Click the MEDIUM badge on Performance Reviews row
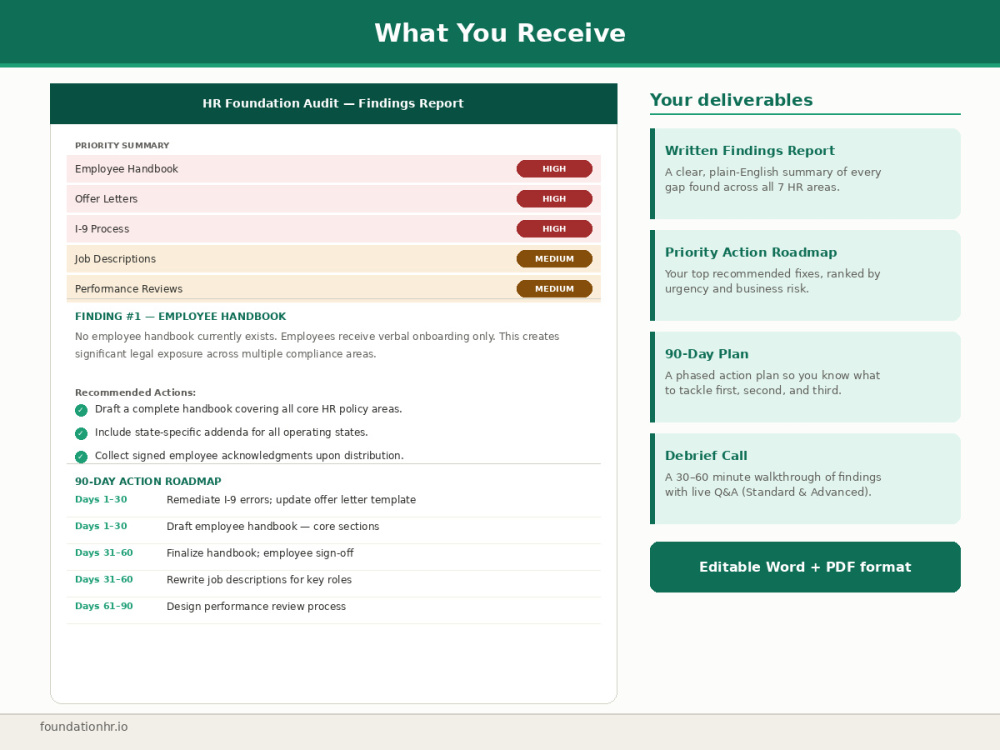This screenshot has height=750, width=1000. (554, 289)
